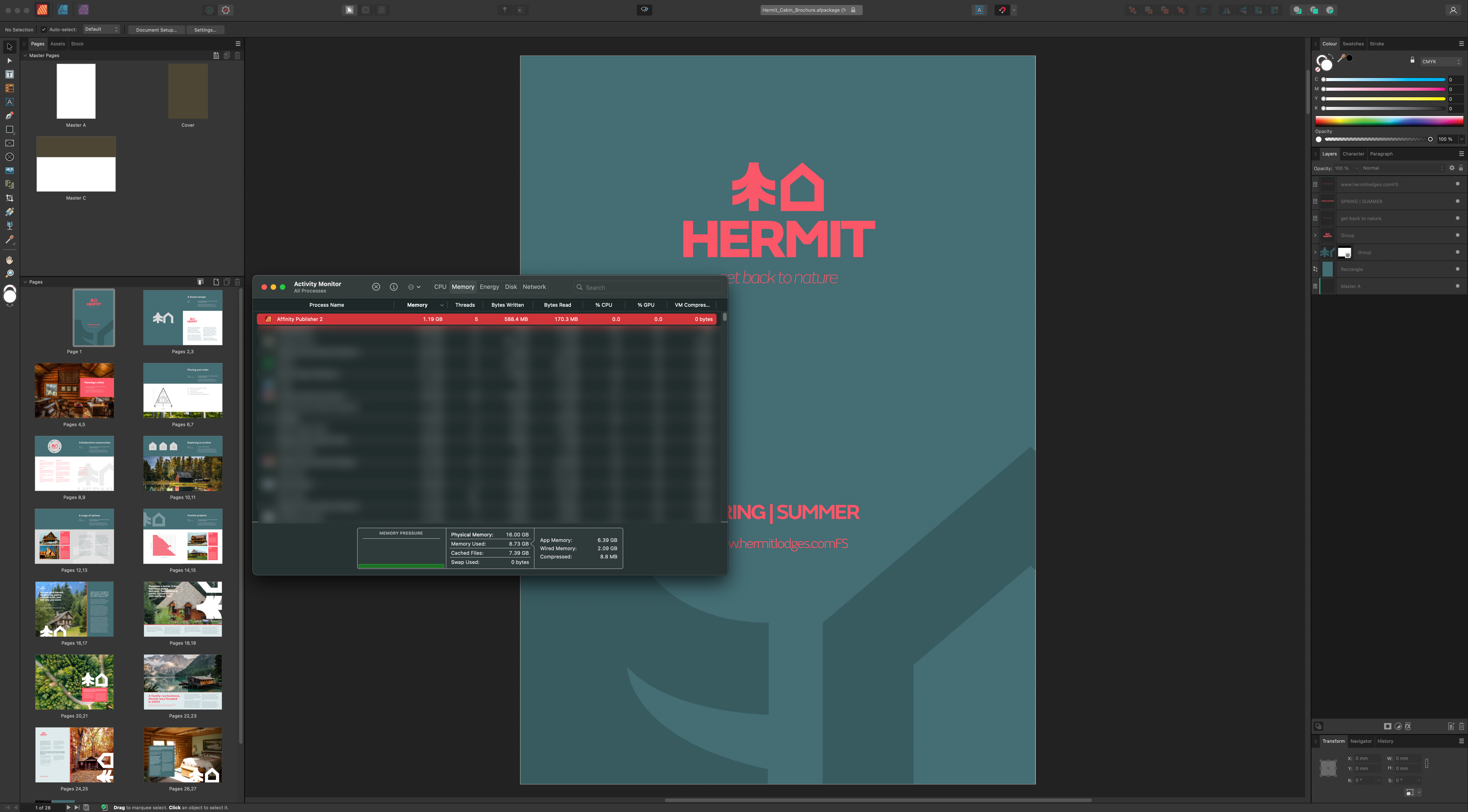1468x812 pixels.
Task: Select the Artistic Text tool
Action: point(9,102)
